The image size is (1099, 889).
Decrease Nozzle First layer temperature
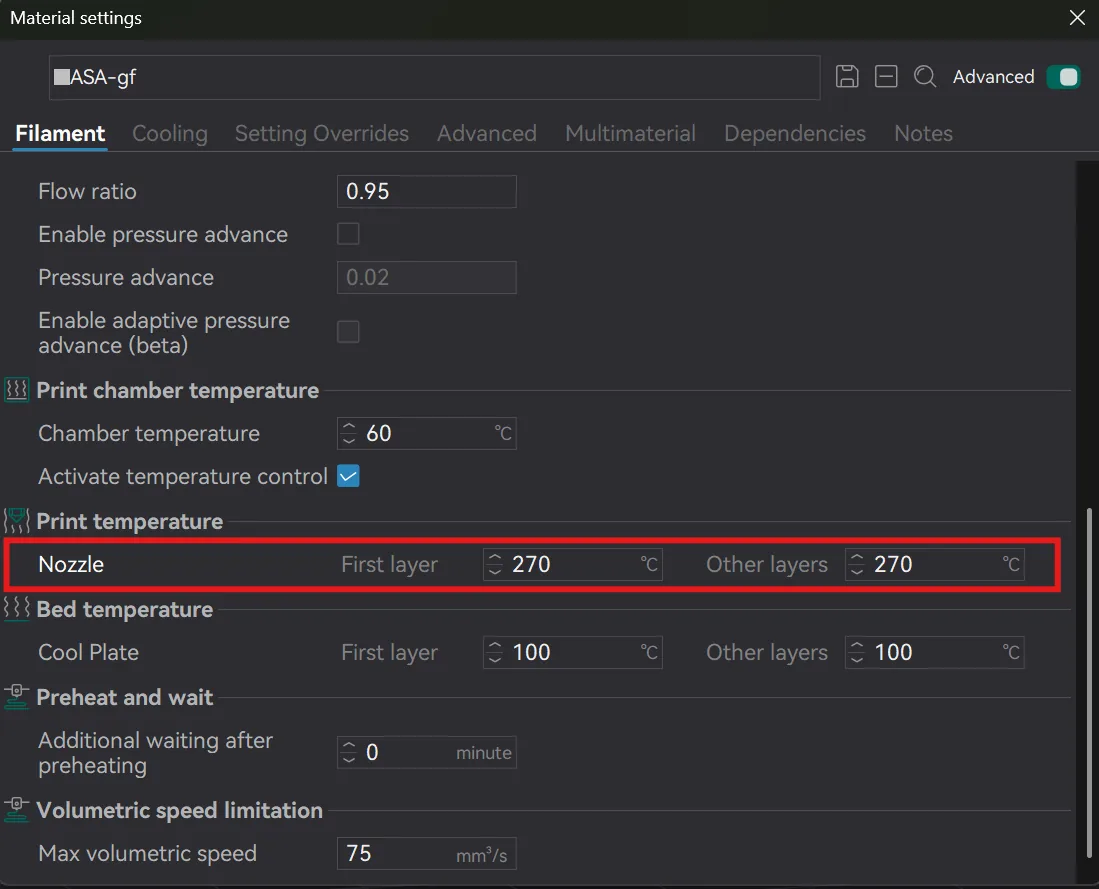[x=495, y=572]
